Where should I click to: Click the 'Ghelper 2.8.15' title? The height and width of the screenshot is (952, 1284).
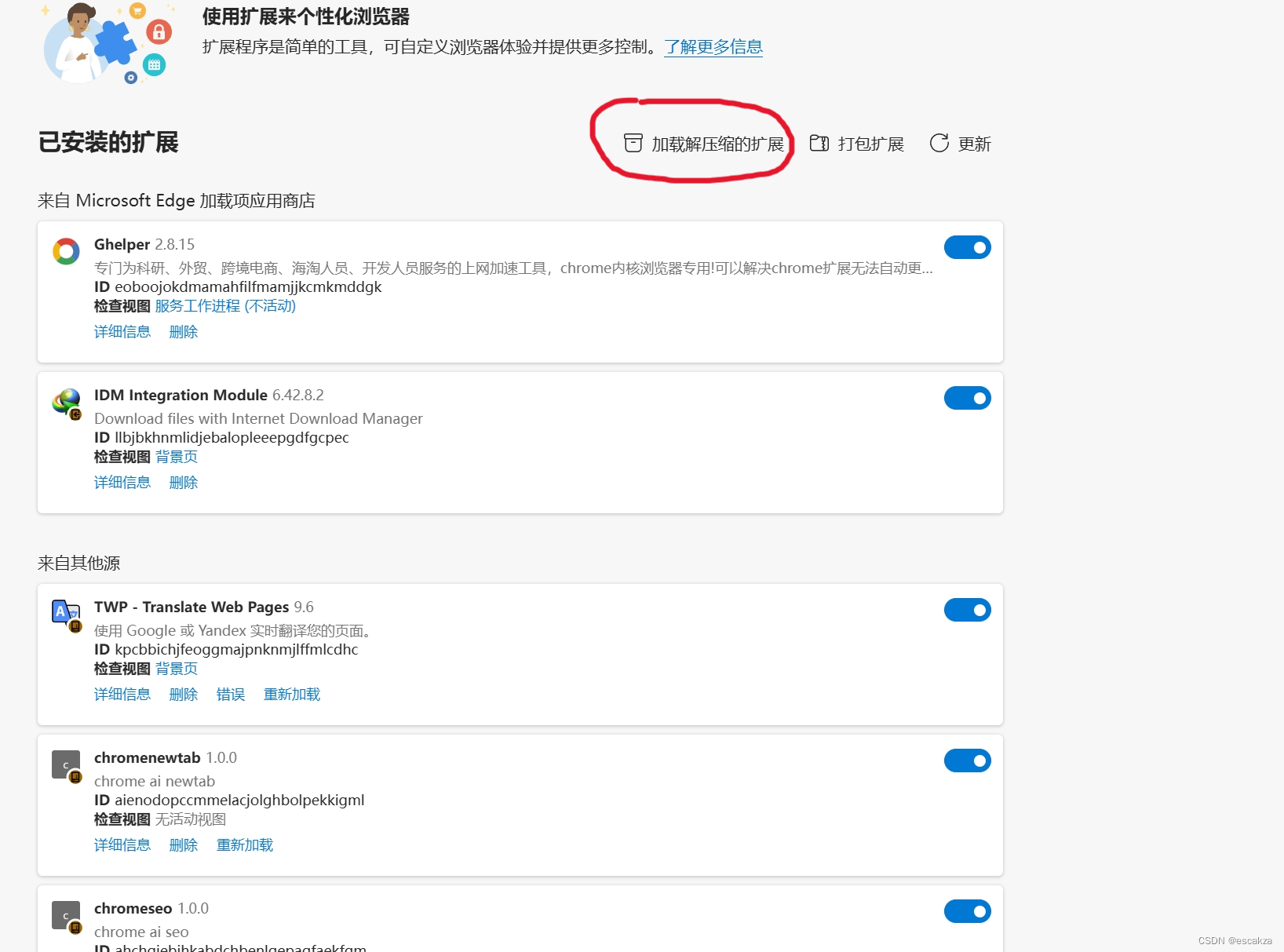click(x=144, y=245)
